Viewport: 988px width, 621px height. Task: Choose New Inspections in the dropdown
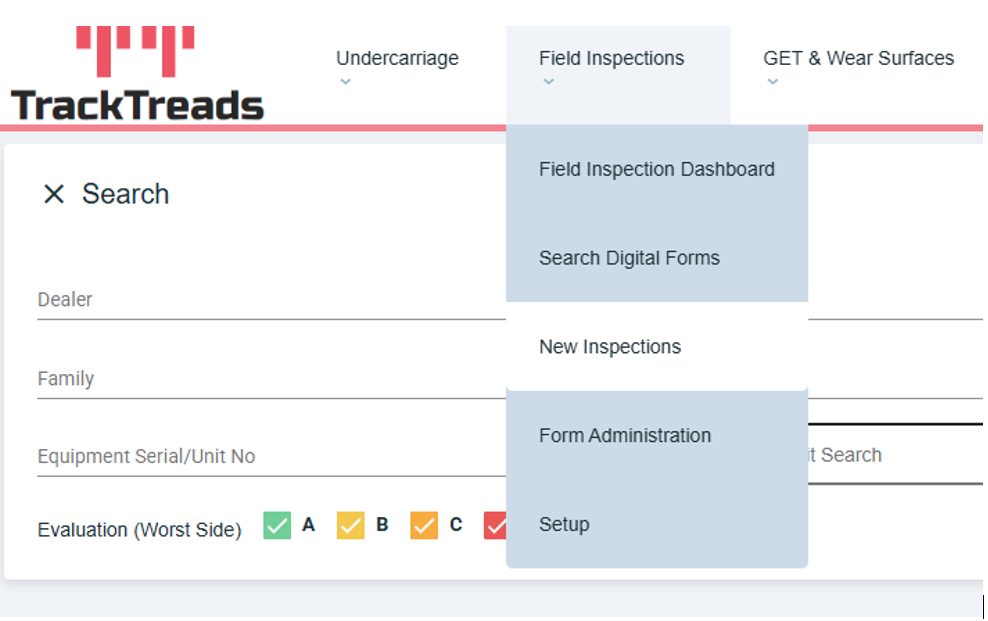click(610, 347)
